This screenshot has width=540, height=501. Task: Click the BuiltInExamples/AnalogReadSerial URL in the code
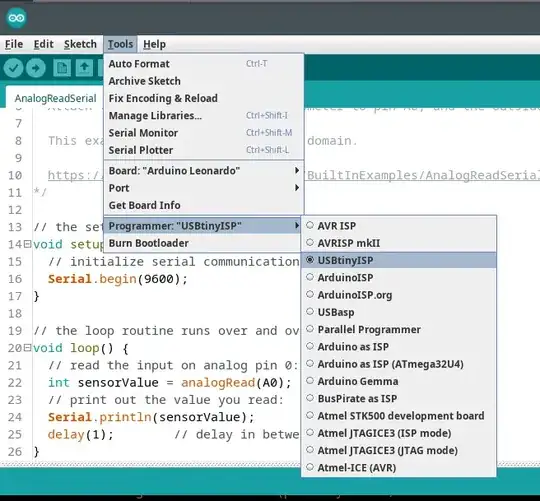(x=423, y=176)
